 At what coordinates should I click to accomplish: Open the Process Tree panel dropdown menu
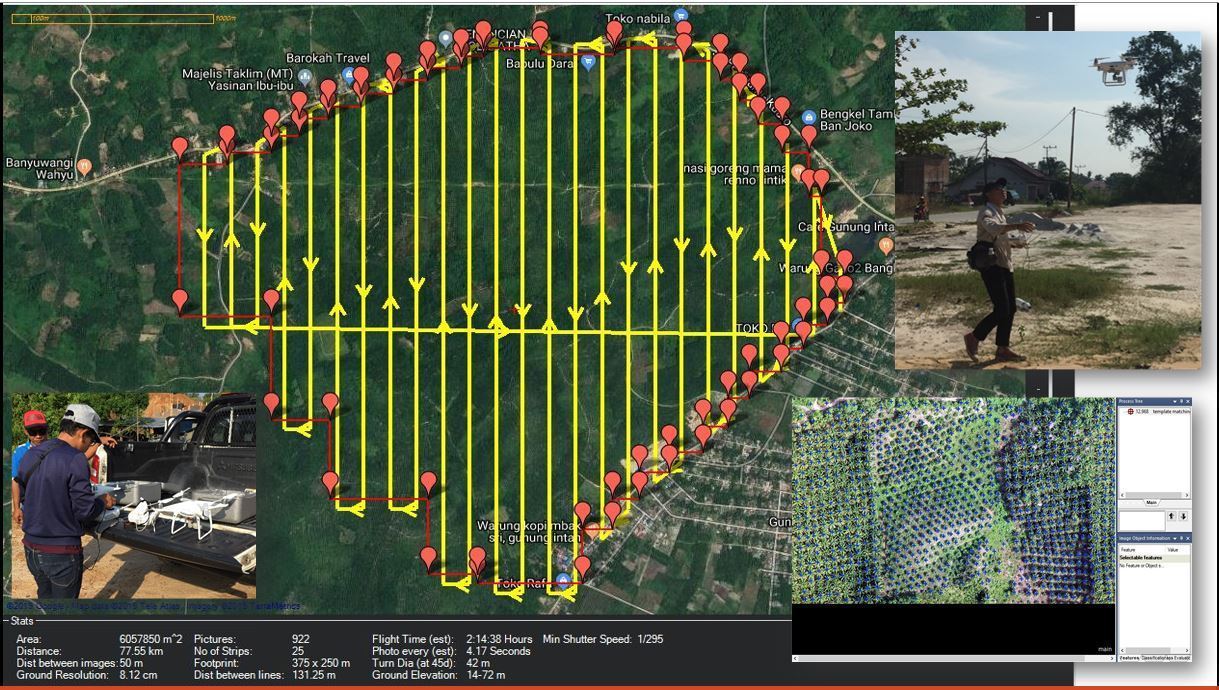coord(1175,402)
